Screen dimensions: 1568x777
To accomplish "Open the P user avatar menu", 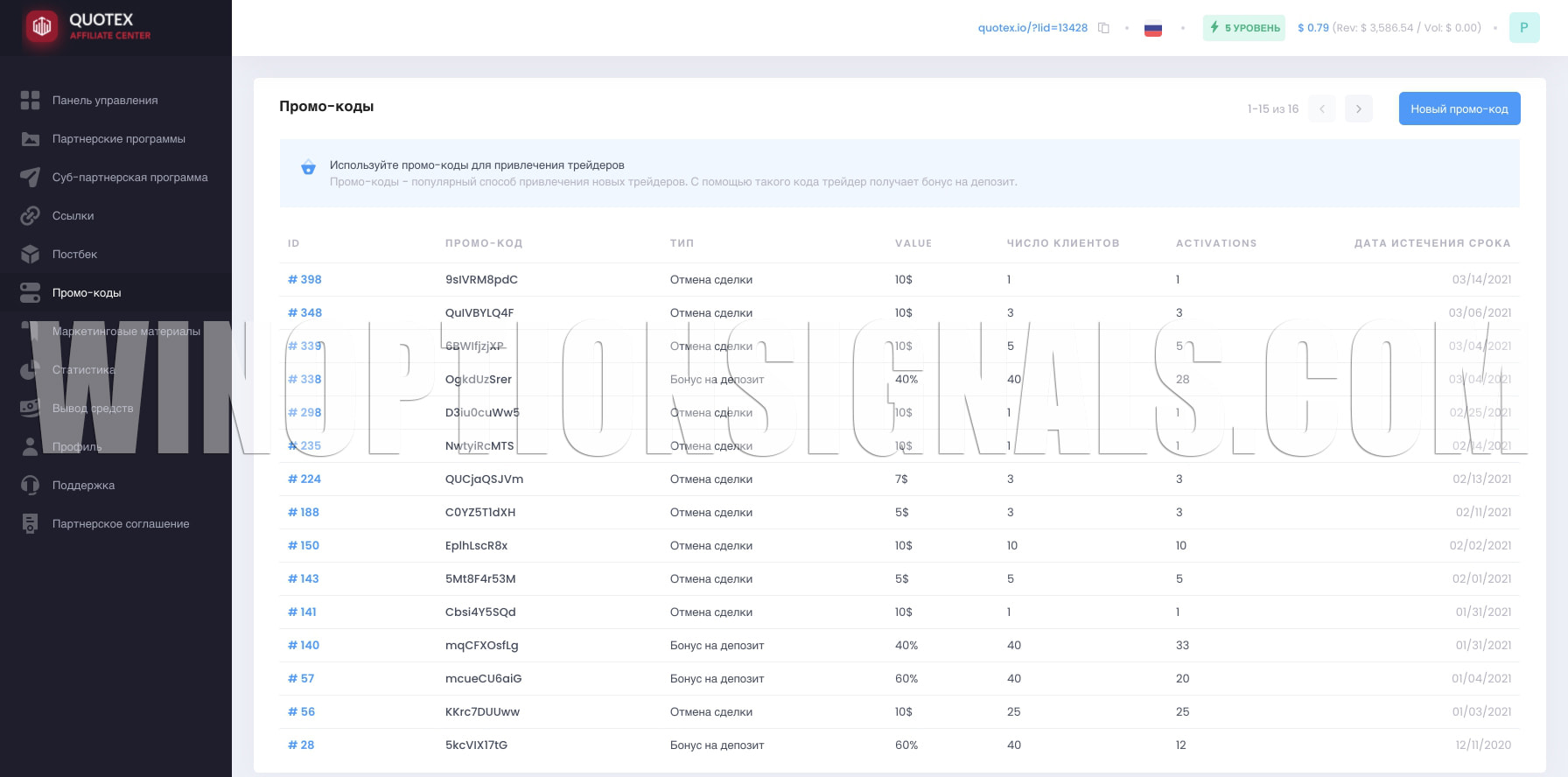I will click(x=1524, y=28).
